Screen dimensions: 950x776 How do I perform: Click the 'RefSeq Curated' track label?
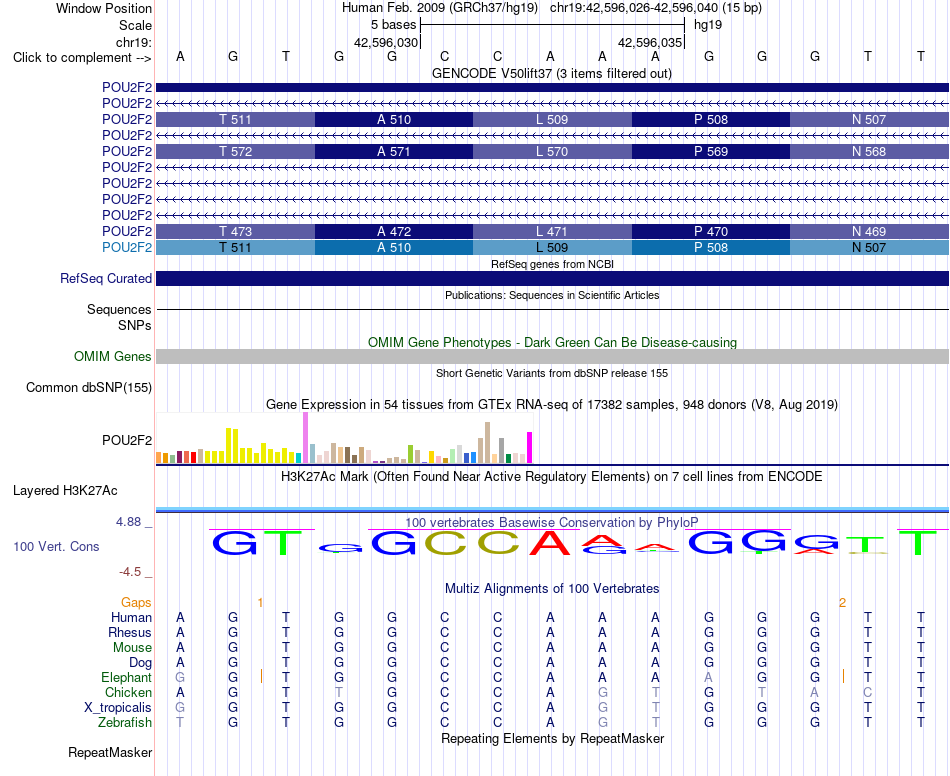point(106,279)
